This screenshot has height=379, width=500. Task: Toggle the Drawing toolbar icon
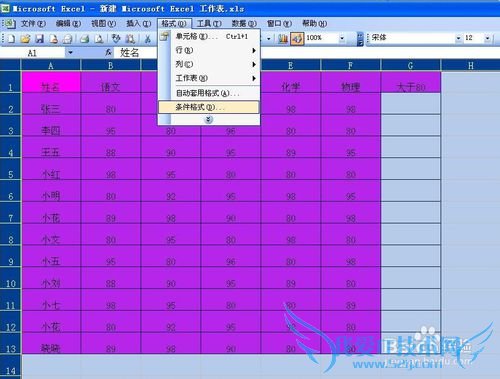point(297,39)
